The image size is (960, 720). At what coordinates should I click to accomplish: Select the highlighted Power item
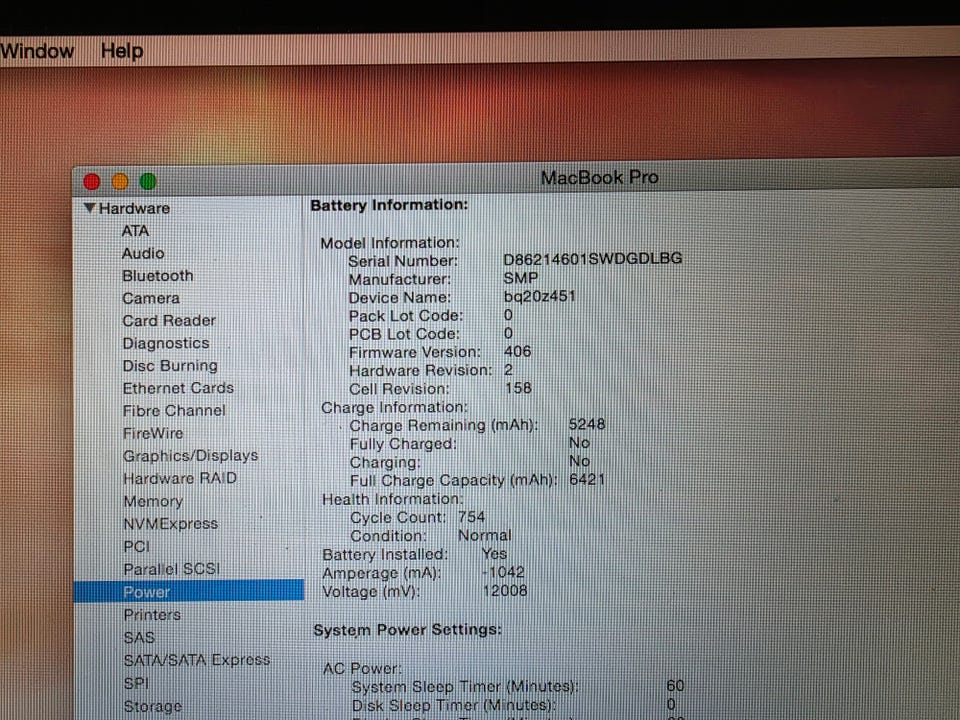[x=189, y=591]
